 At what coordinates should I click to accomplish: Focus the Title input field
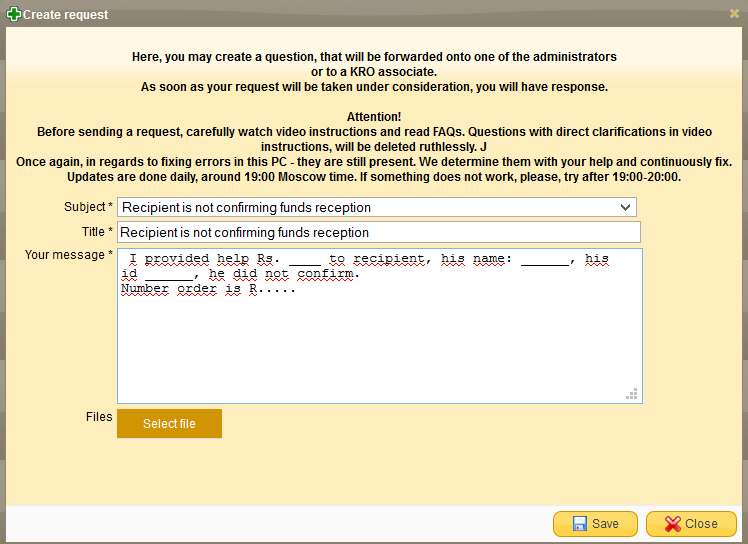tap(379, 232)
